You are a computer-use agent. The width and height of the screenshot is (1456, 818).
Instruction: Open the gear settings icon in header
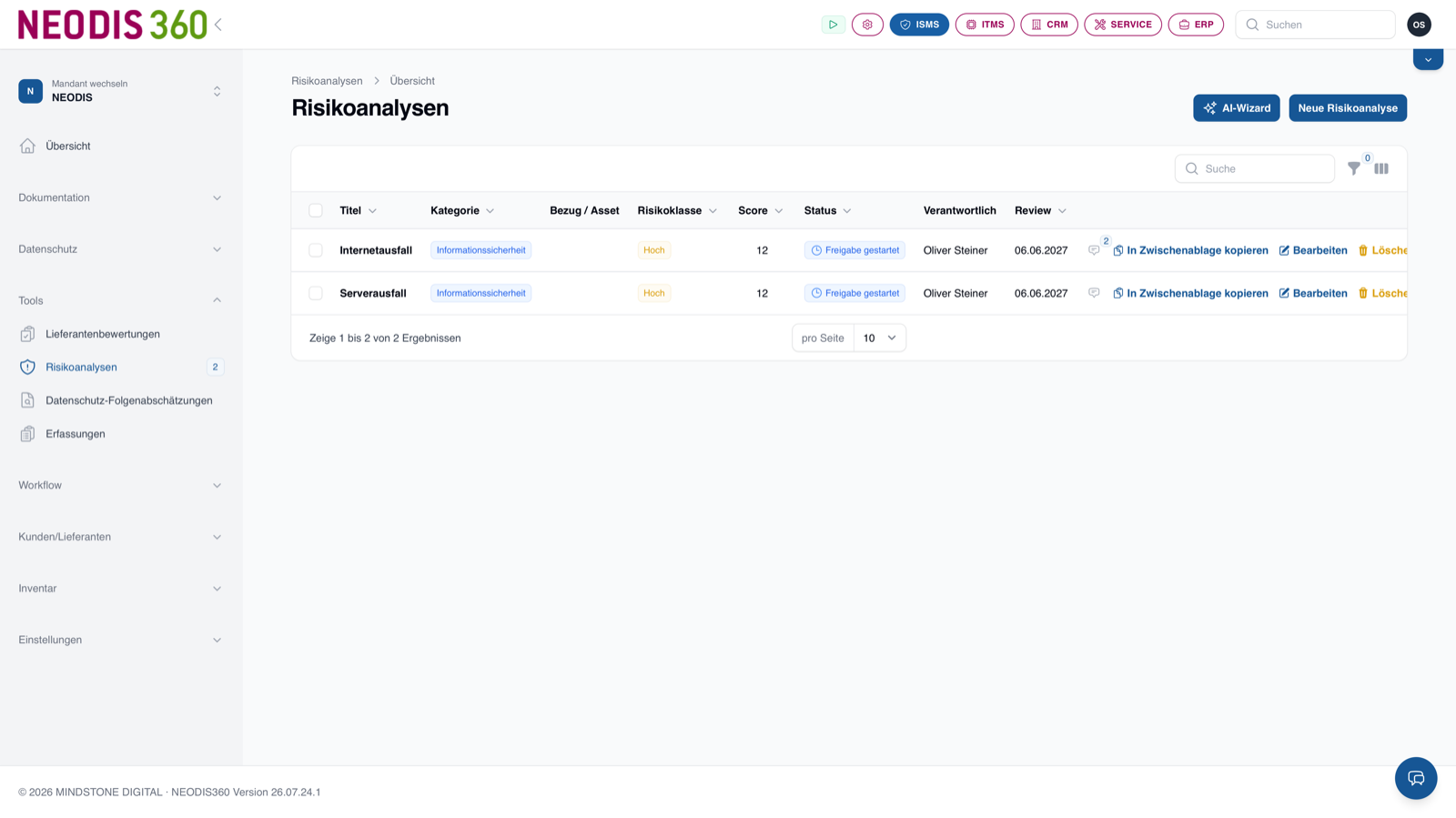coord(867,25)
